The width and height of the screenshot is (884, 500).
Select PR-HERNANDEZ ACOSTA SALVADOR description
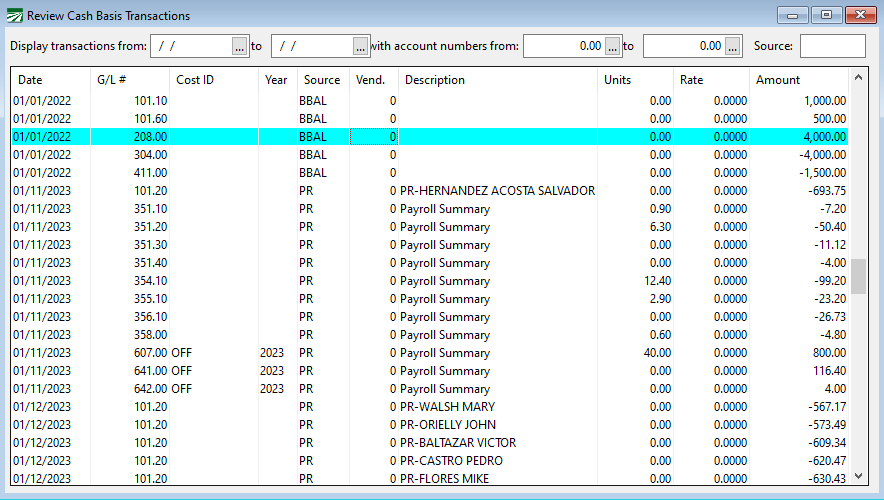[x=497, y=191]
